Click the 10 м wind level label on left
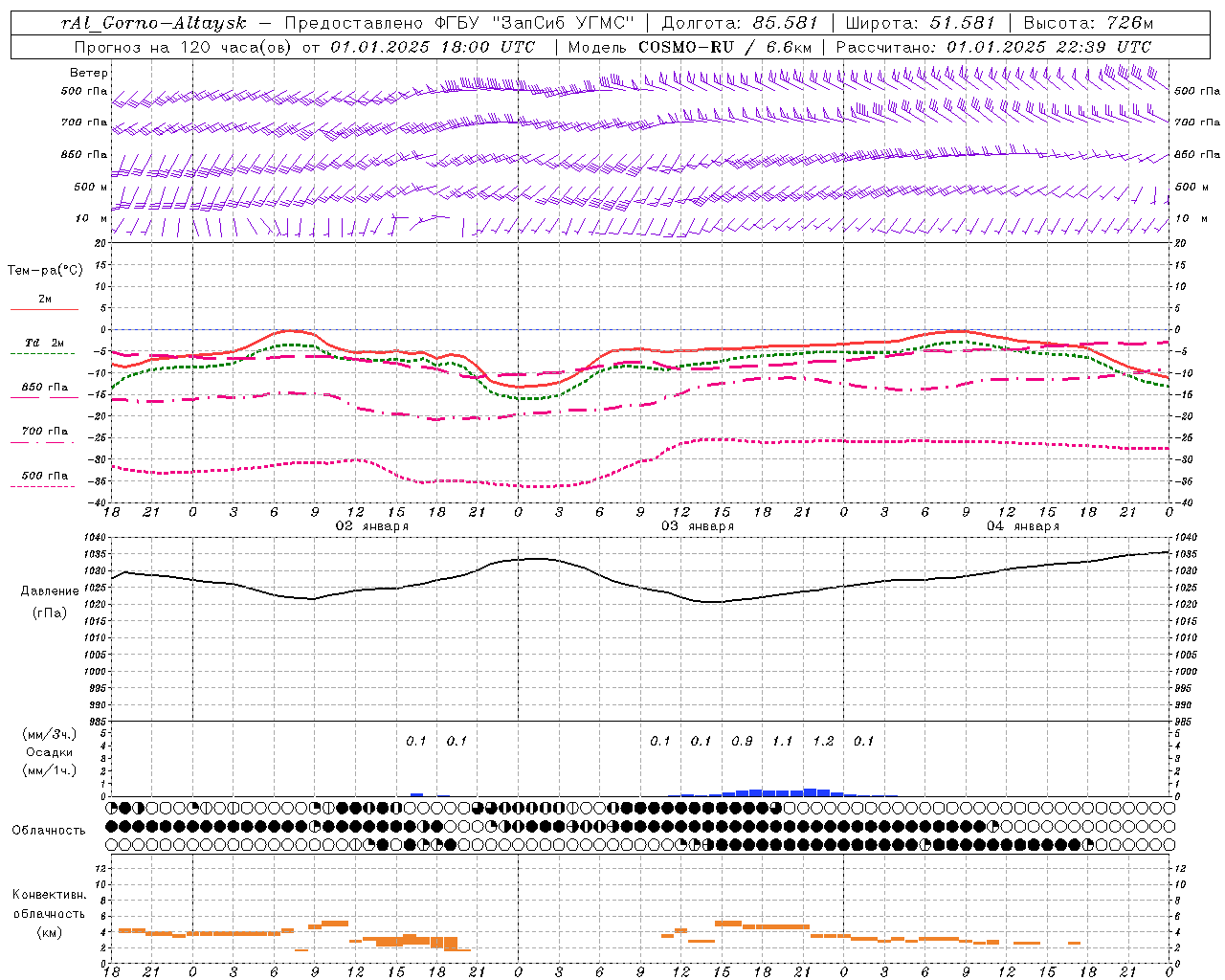Viewport: 1225px width, 980px height. (x=93, y=218)
